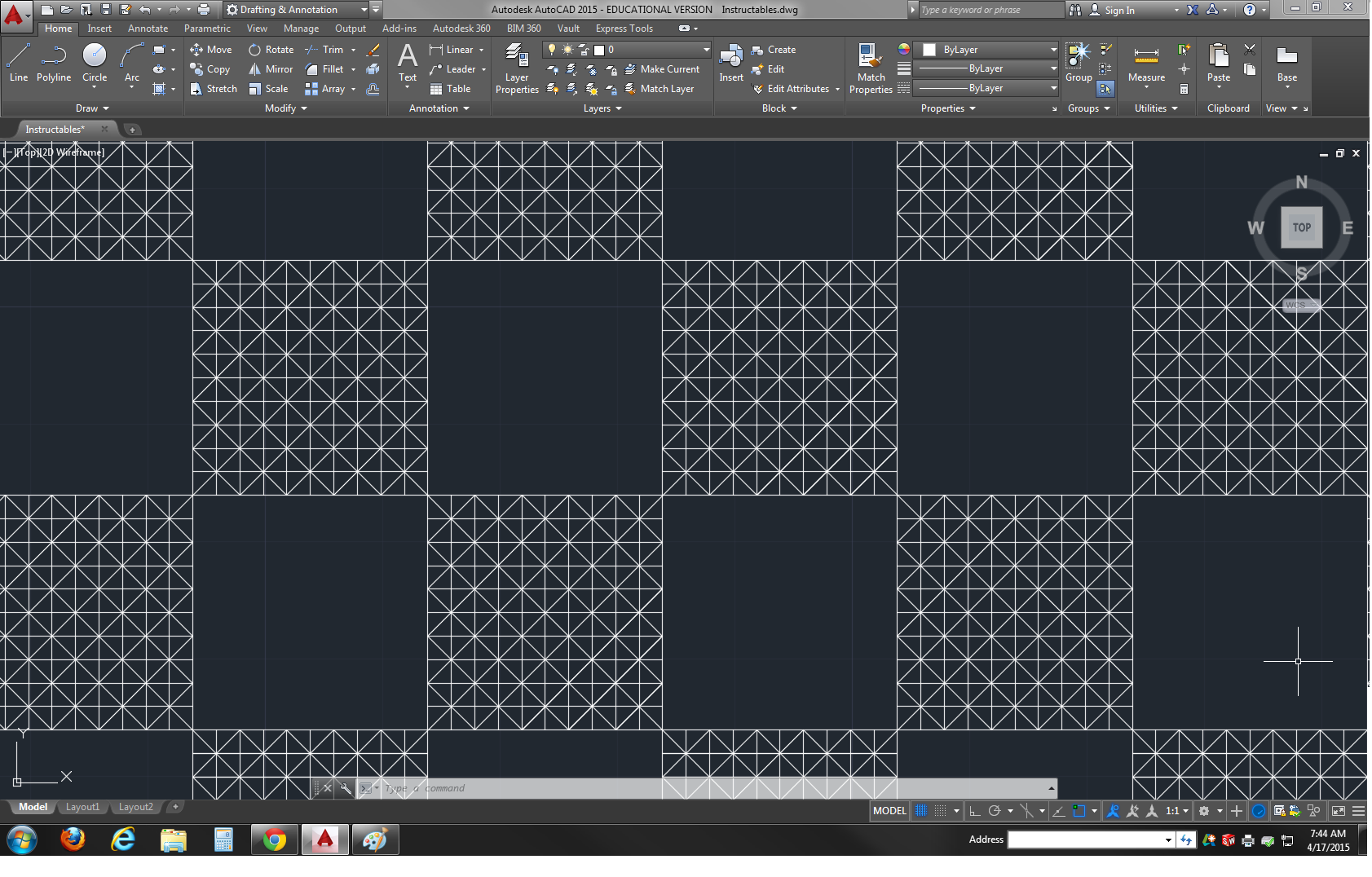Image resolution: width=1372 pixels, height=877 pixels.
Task: Expand the Annotation panel
Action: pyautogui.click(x=439, y=108)
